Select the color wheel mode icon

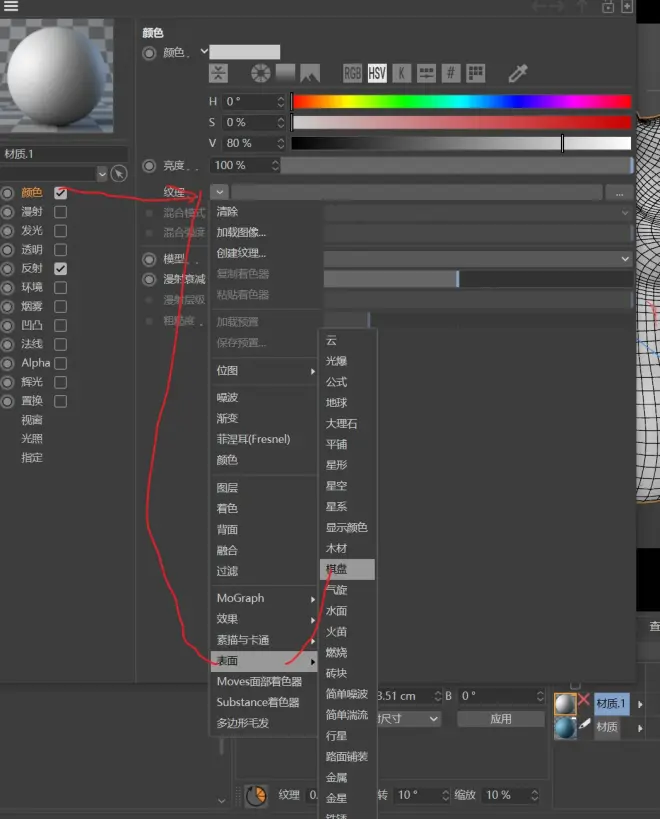point(260,73)
